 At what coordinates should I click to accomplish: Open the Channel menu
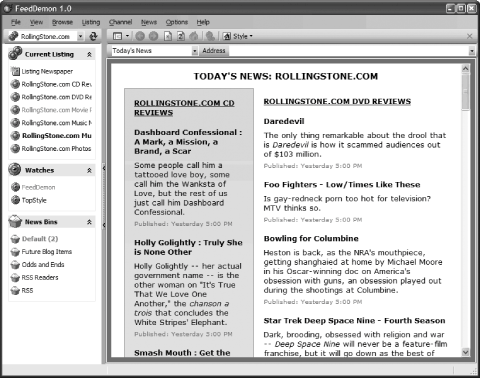point(120,22)
